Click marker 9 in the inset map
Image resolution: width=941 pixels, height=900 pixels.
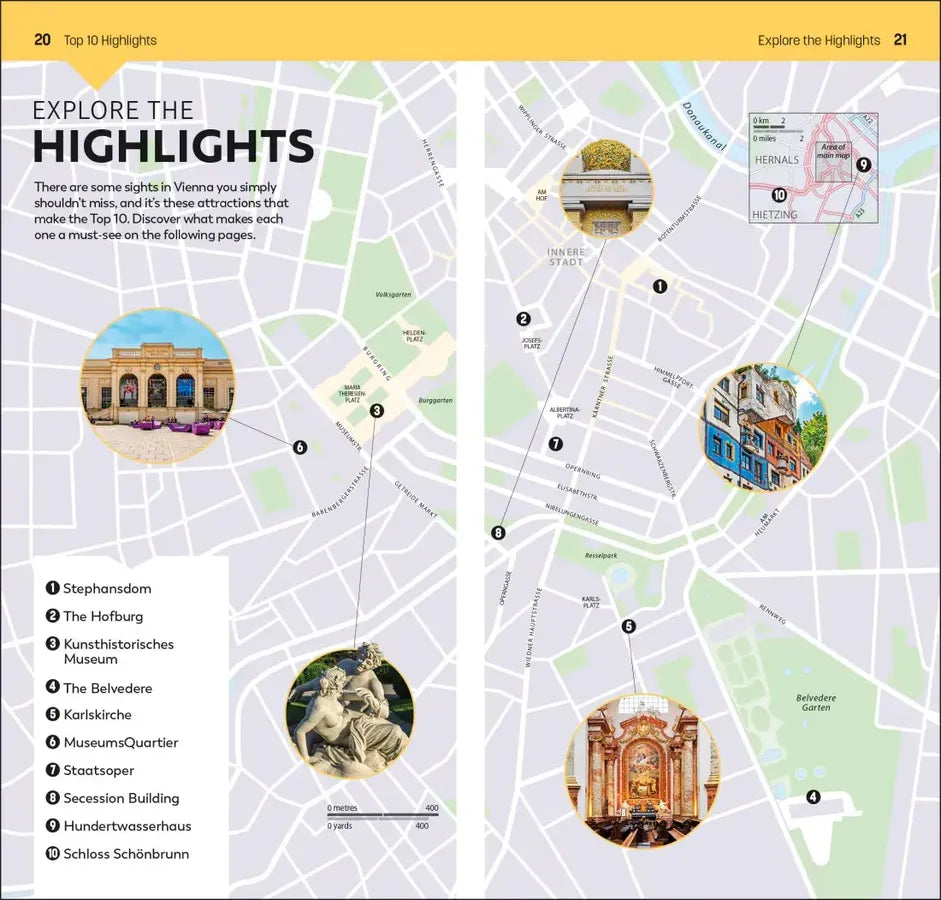[x=864, y=165]
